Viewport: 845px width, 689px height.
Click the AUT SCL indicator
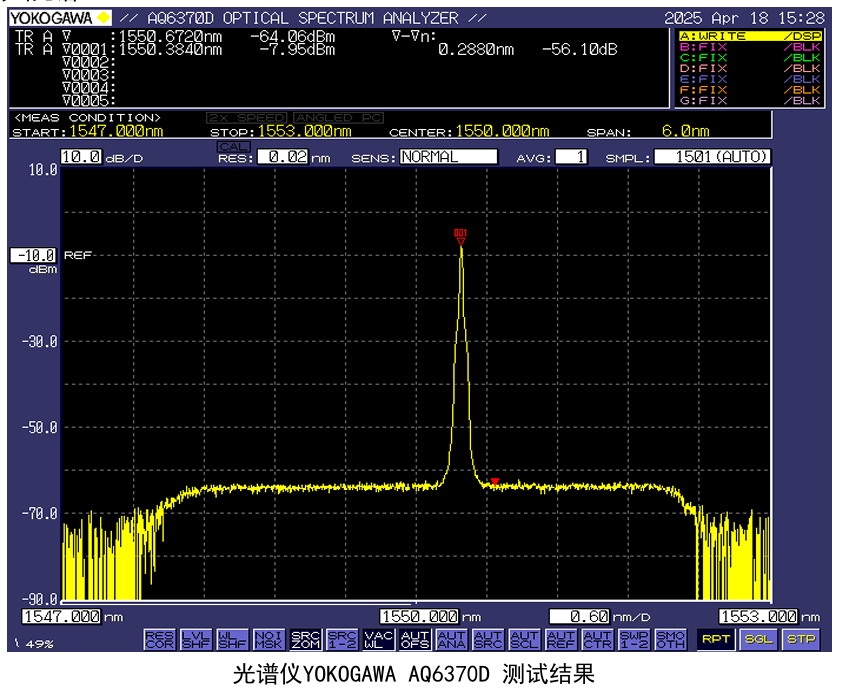[524, 639]
